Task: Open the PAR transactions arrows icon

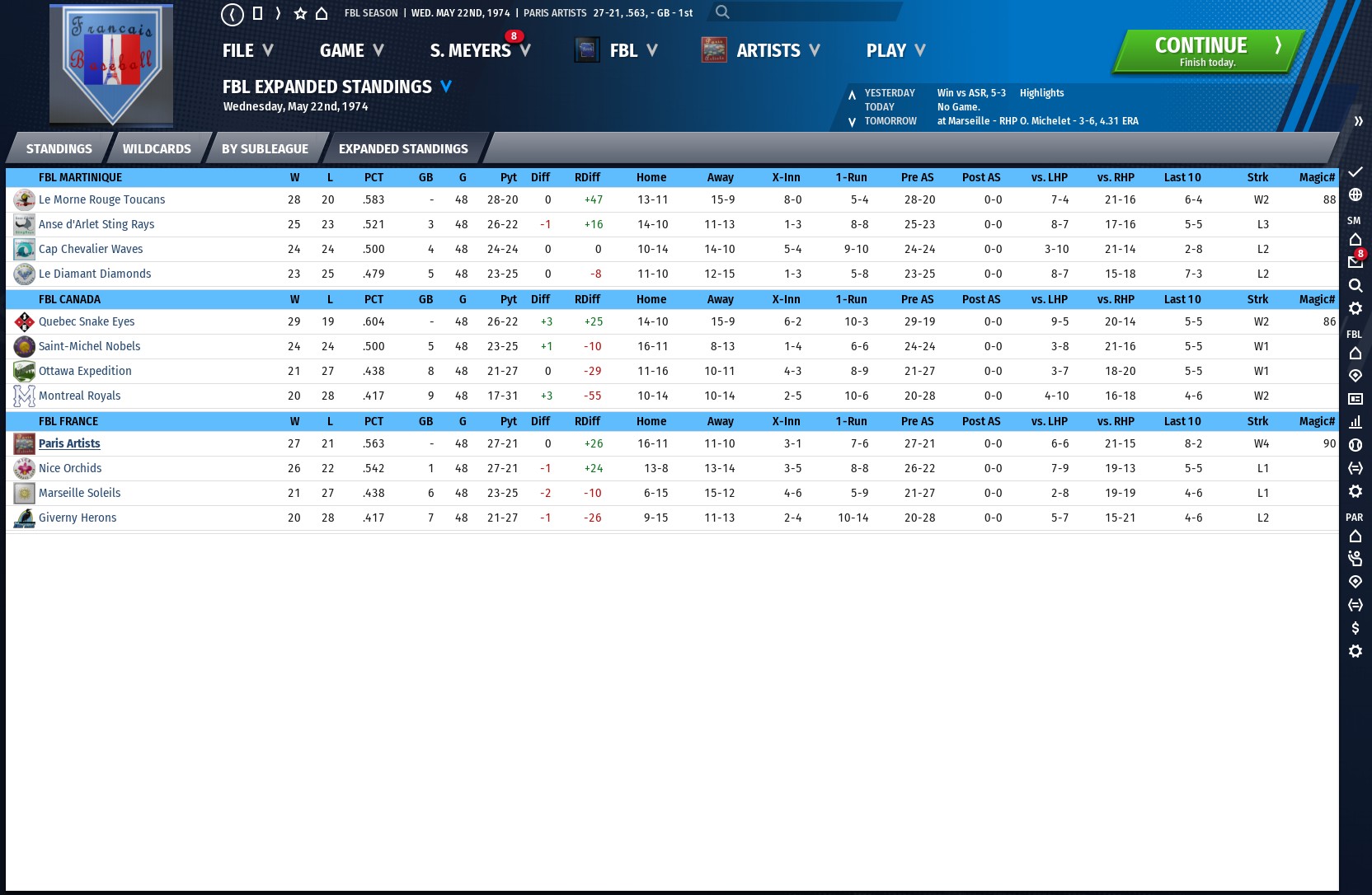Action: click(1355, 605)
